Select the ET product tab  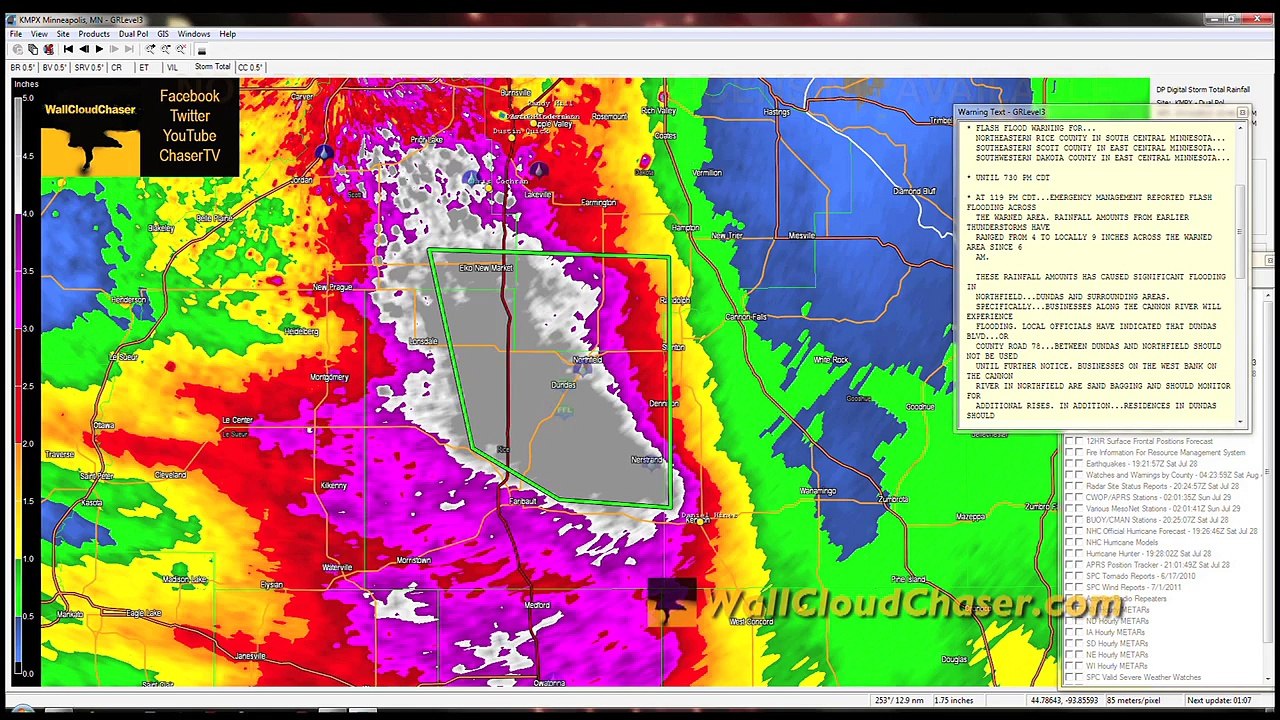(144, 67)
